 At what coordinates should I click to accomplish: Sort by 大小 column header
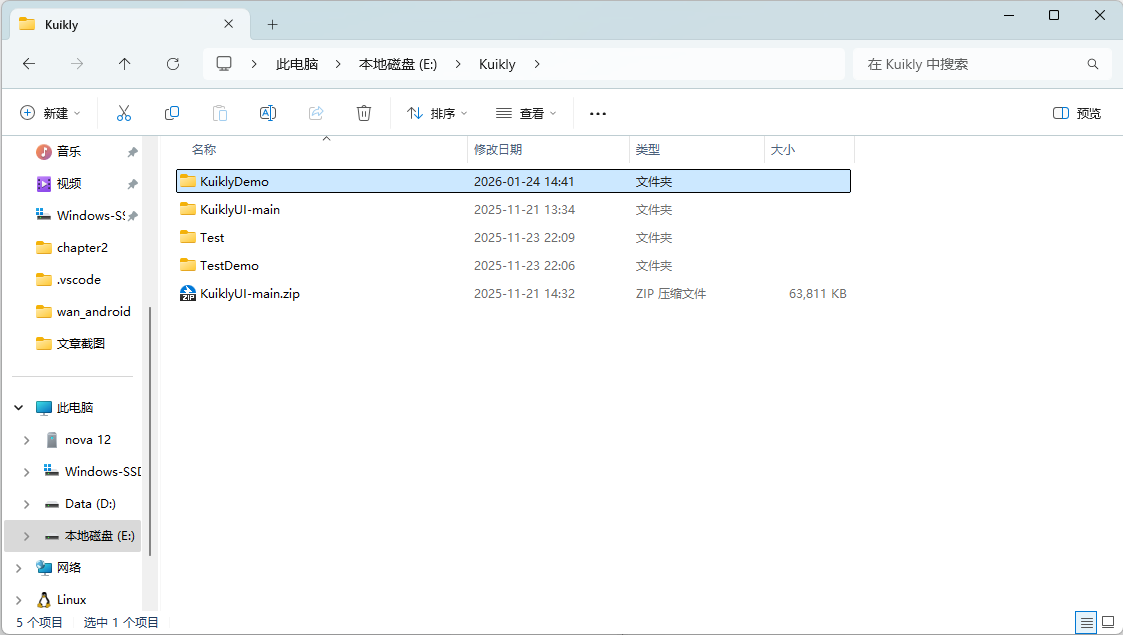[783, 150]
